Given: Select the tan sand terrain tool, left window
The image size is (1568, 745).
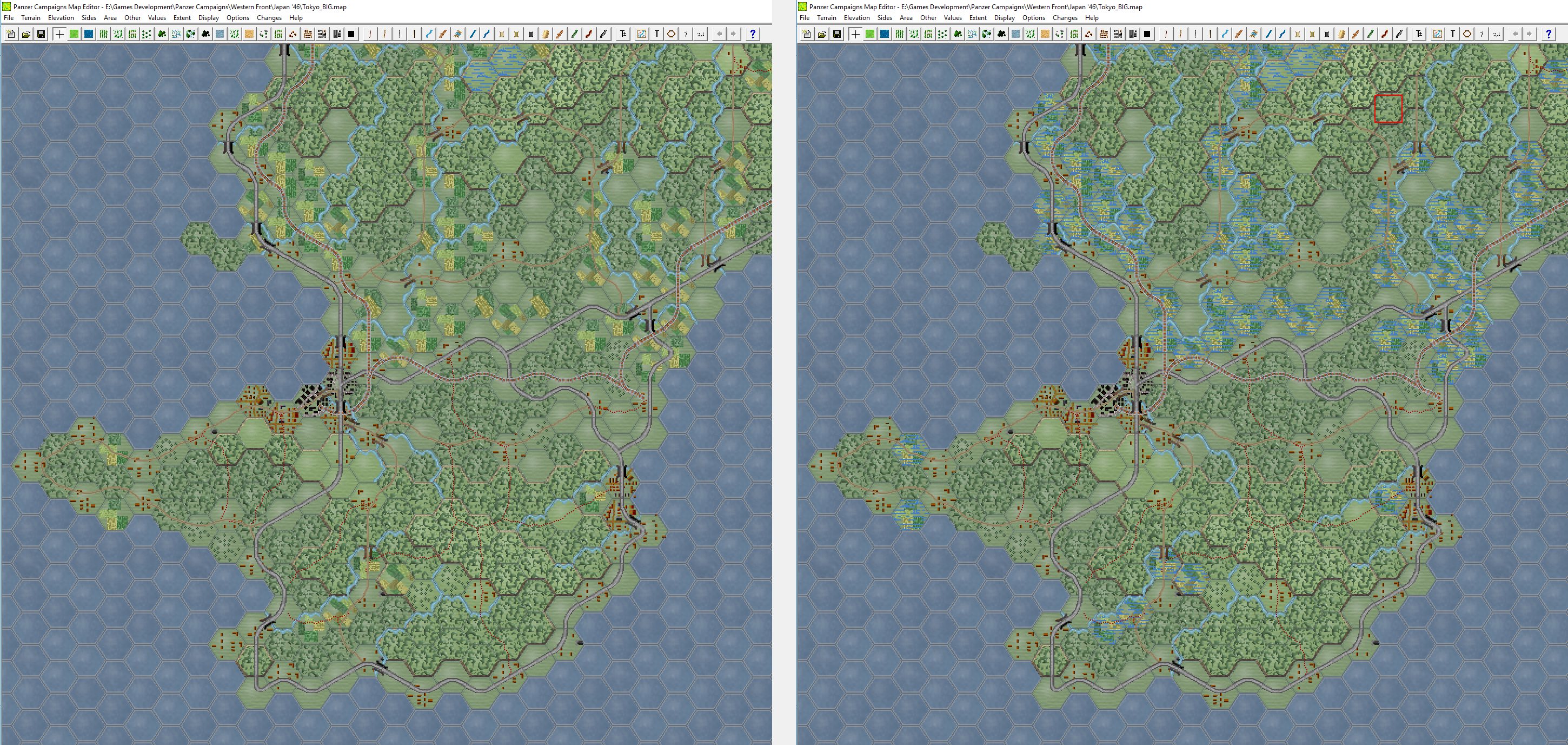Looking at the screenshot, I should coord(250,34).
